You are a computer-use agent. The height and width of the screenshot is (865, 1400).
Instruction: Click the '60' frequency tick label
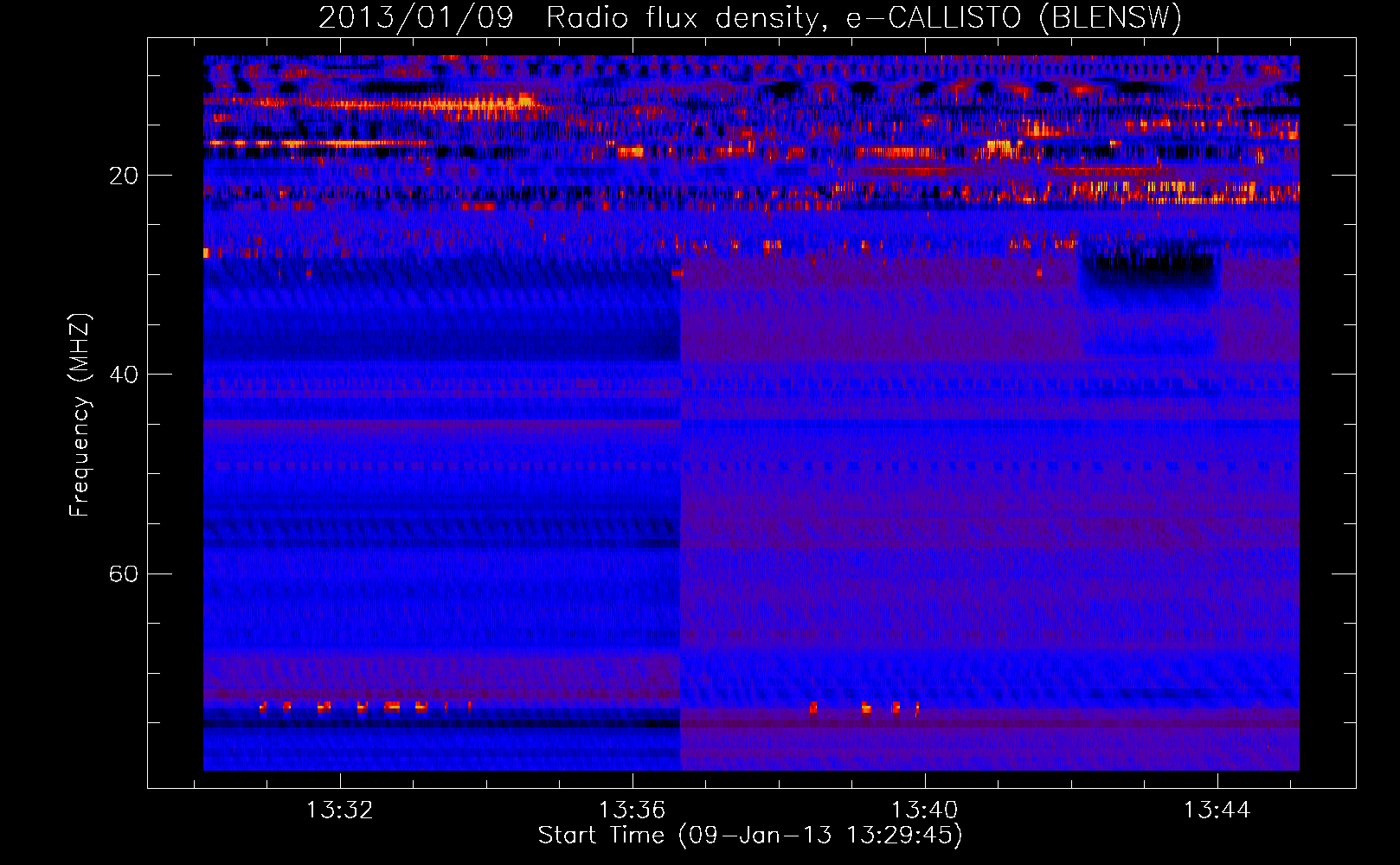[x=124, y=573]
